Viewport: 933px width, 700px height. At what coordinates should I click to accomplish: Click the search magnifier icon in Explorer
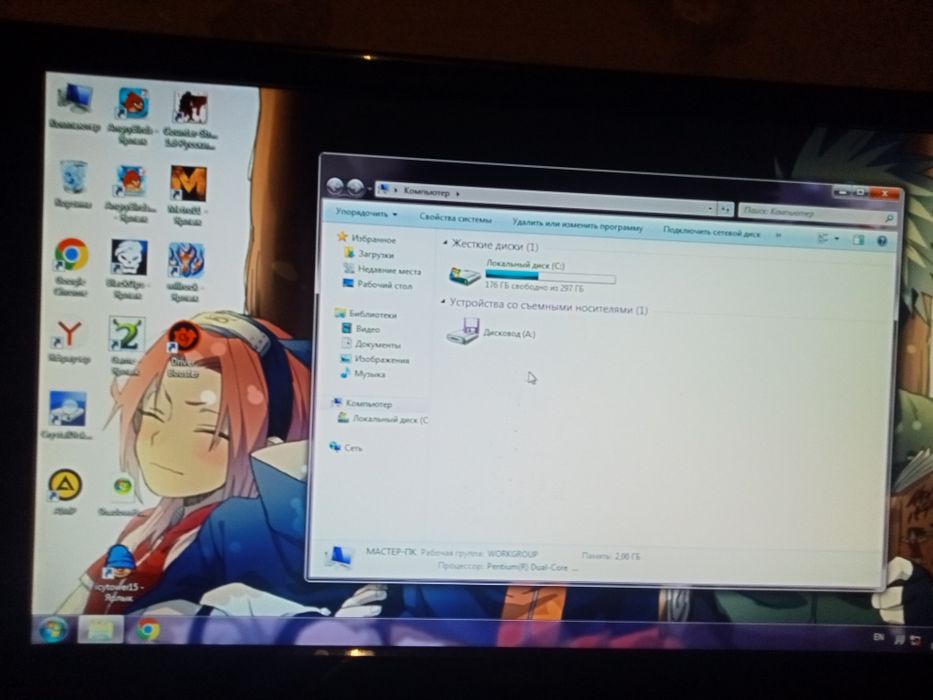pos(890,218)
